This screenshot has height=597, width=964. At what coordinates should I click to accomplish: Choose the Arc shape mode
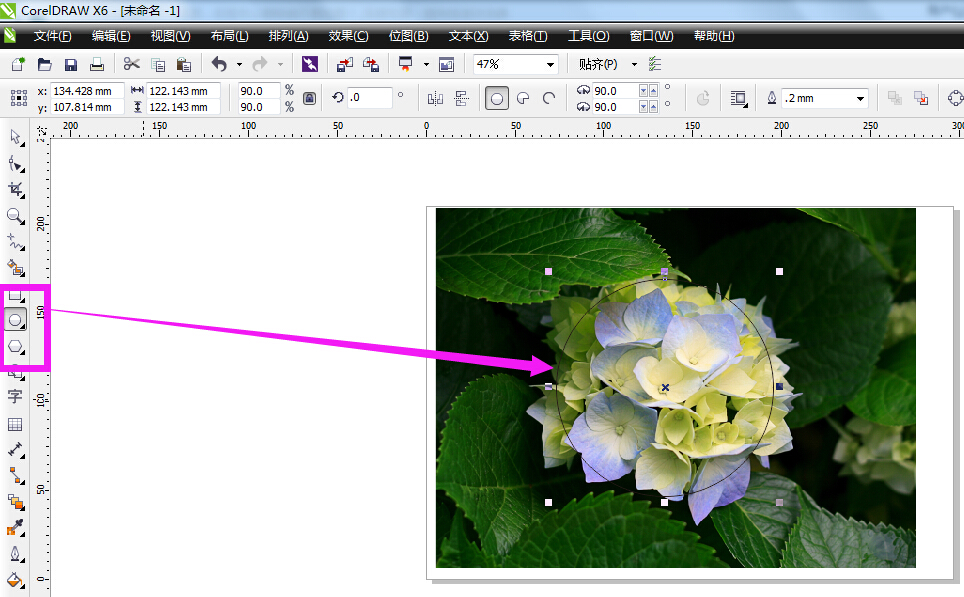(x=549, y=98)
